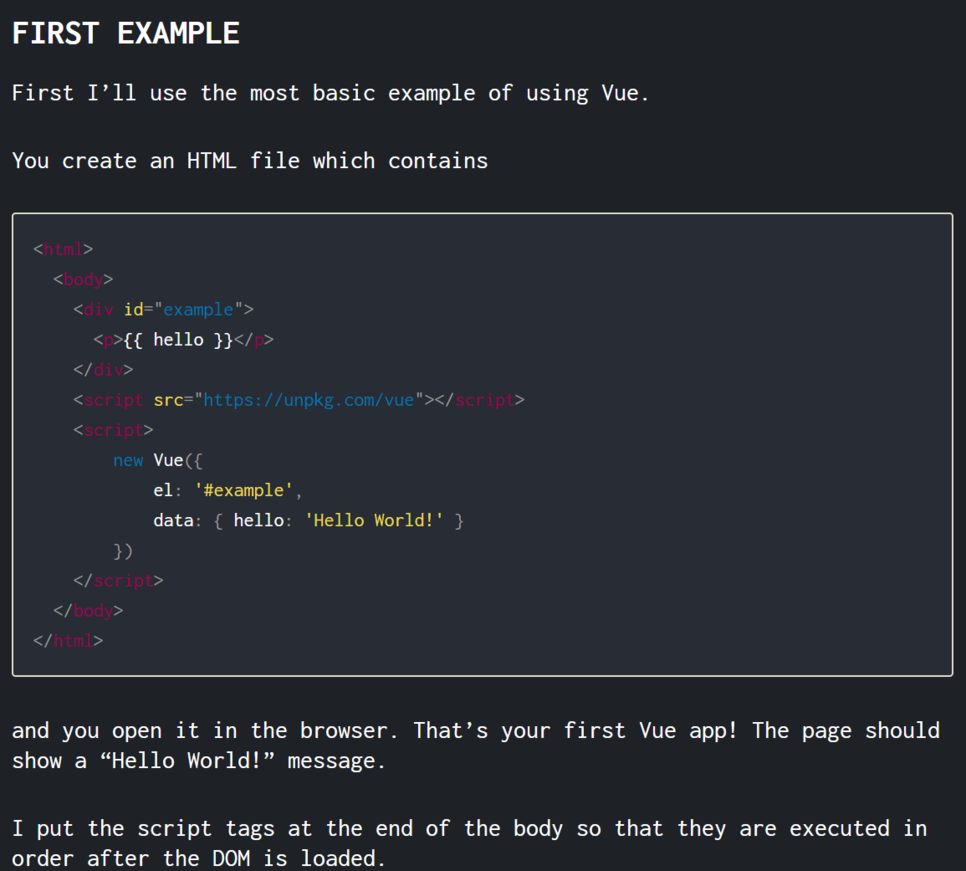Click the 'new' keyword in the code
The image size is (966, 871).
(x=128, y=460)
